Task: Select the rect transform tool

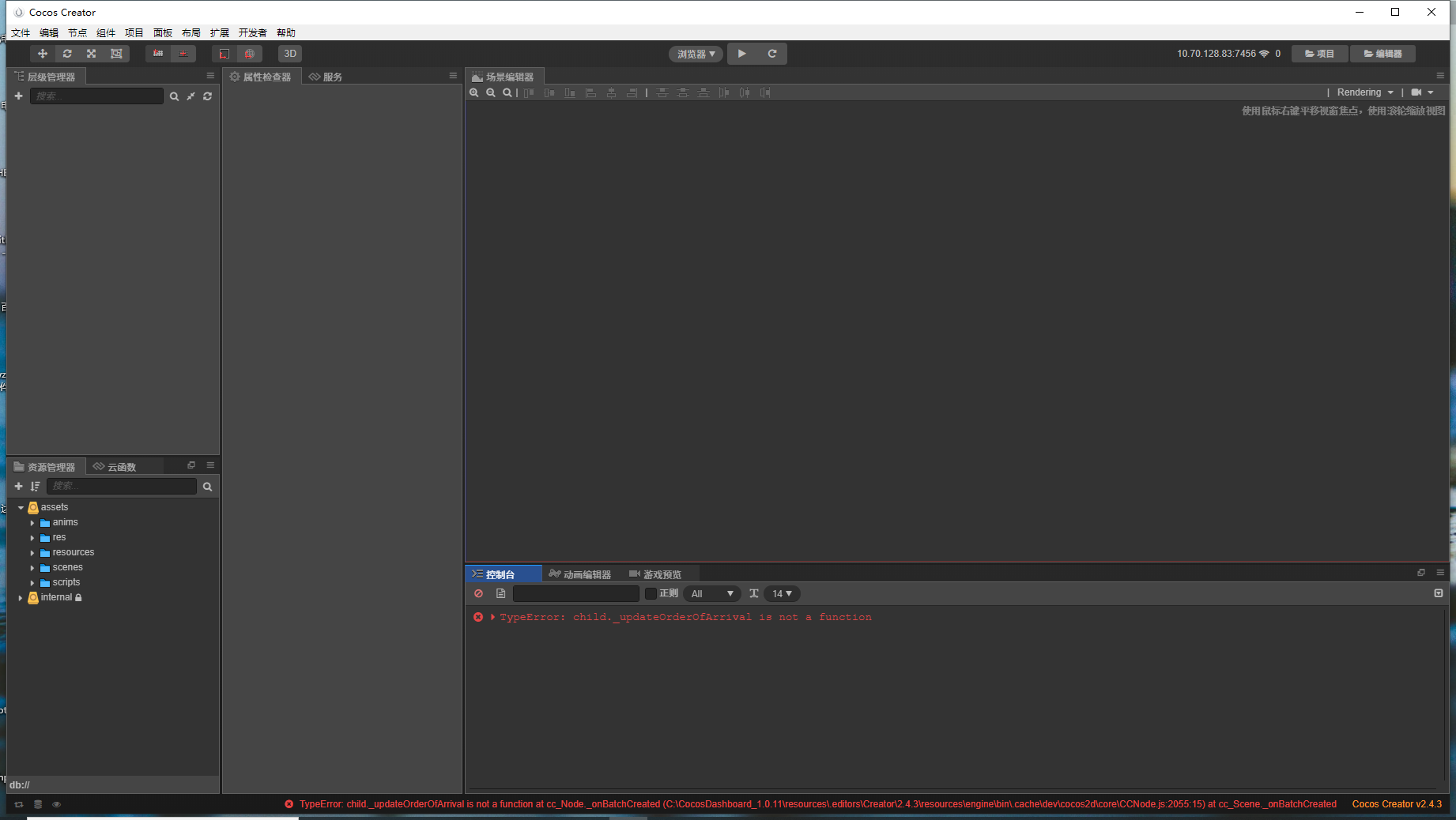Action: click(116, 54)
